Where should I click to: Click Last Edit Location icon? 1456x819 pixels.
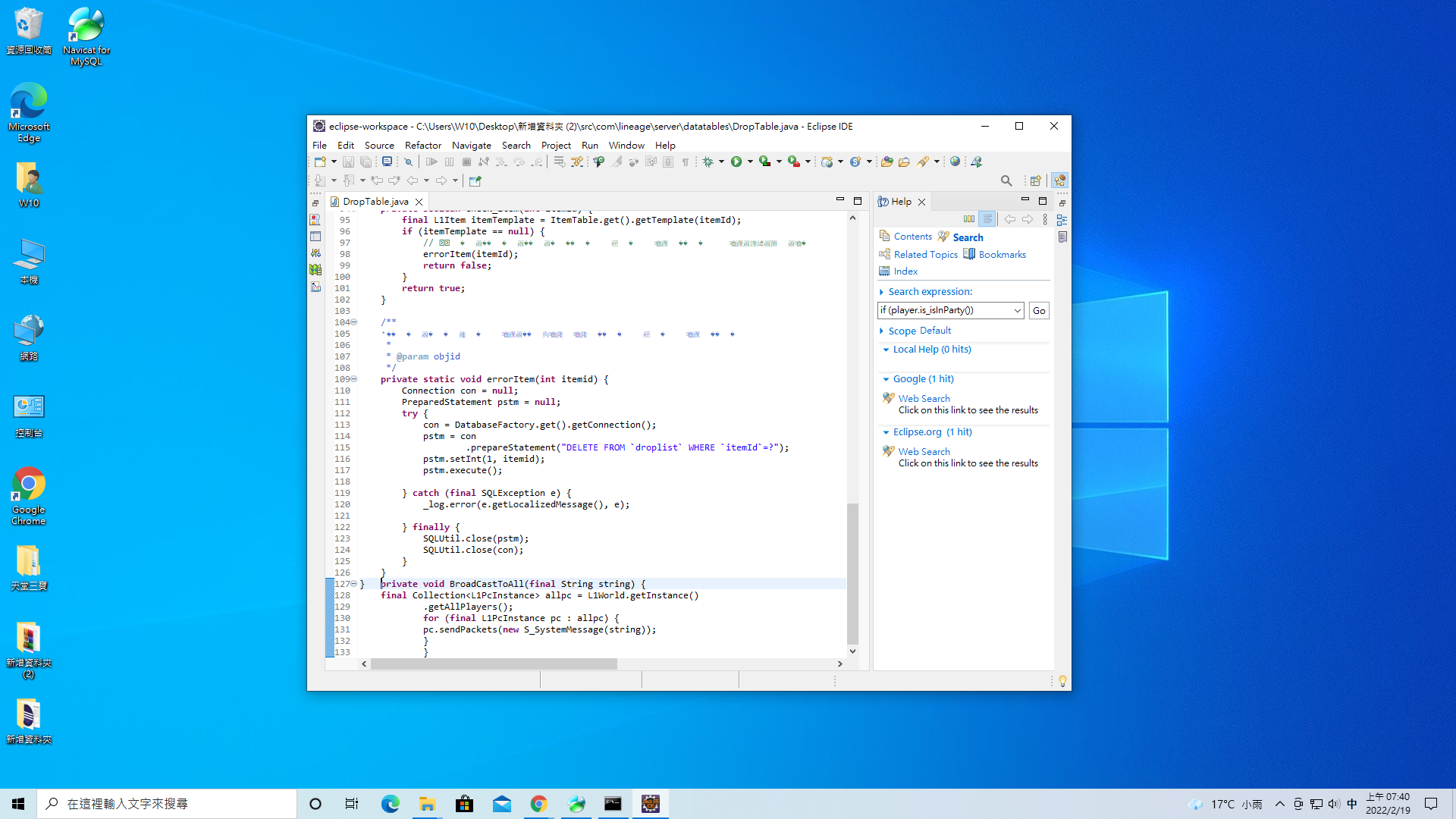[x=377, y=180]
